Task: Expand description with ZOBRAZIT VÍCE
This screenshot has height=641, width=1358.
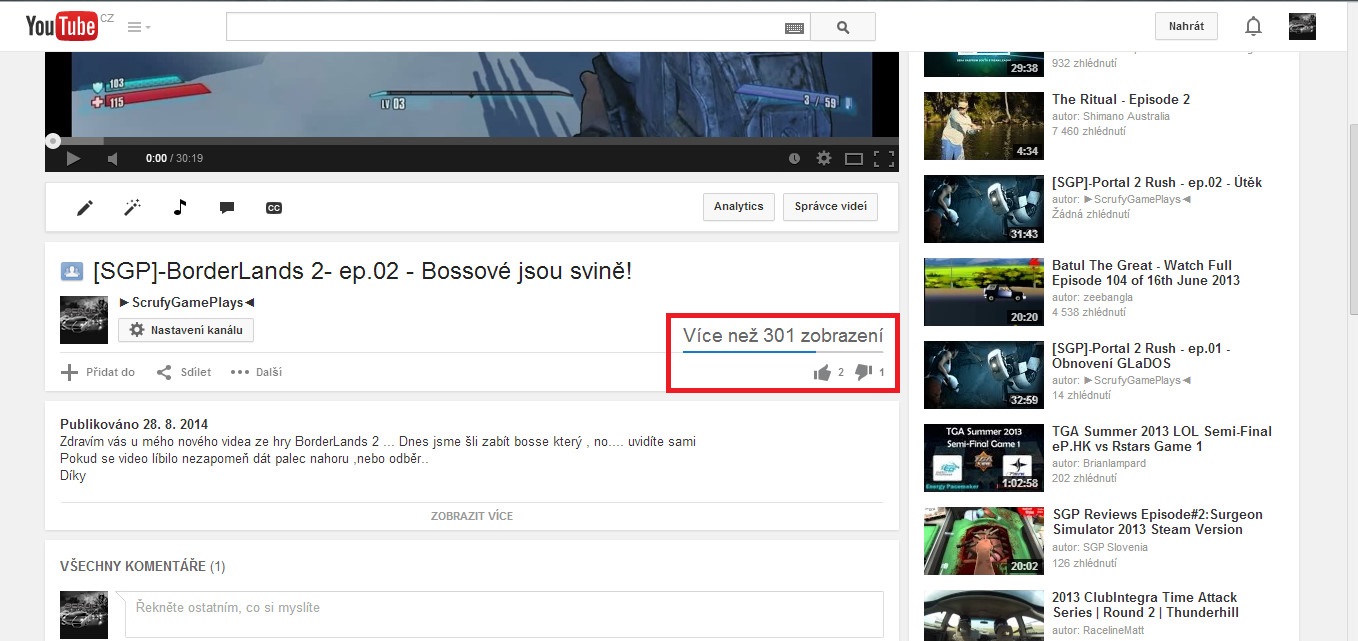Action: pyautogui.click(x=472, y=516)
